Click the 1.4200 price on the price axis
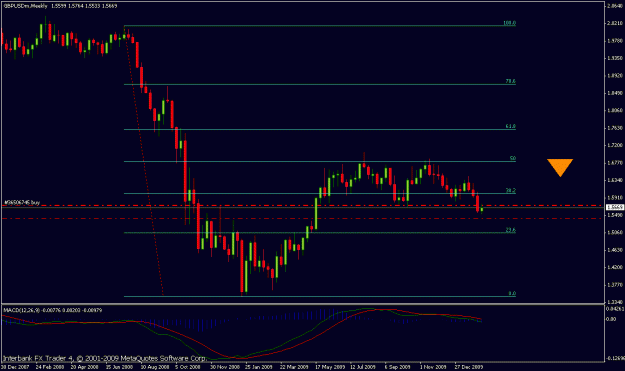This screenshot has height=371, width=625. click(615, 267)
